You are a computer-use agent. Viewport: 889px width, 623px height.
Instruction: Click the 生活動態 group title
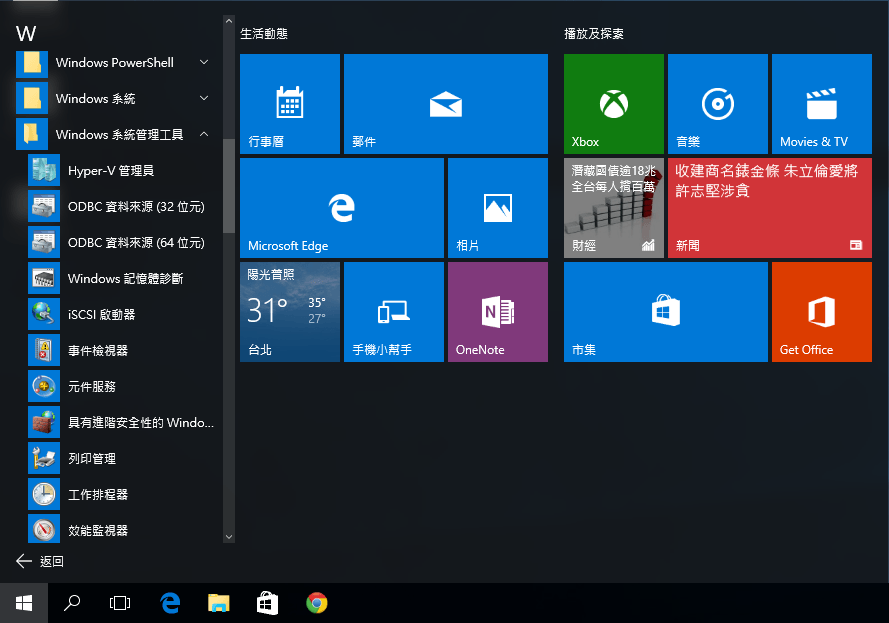click(264, 34)
